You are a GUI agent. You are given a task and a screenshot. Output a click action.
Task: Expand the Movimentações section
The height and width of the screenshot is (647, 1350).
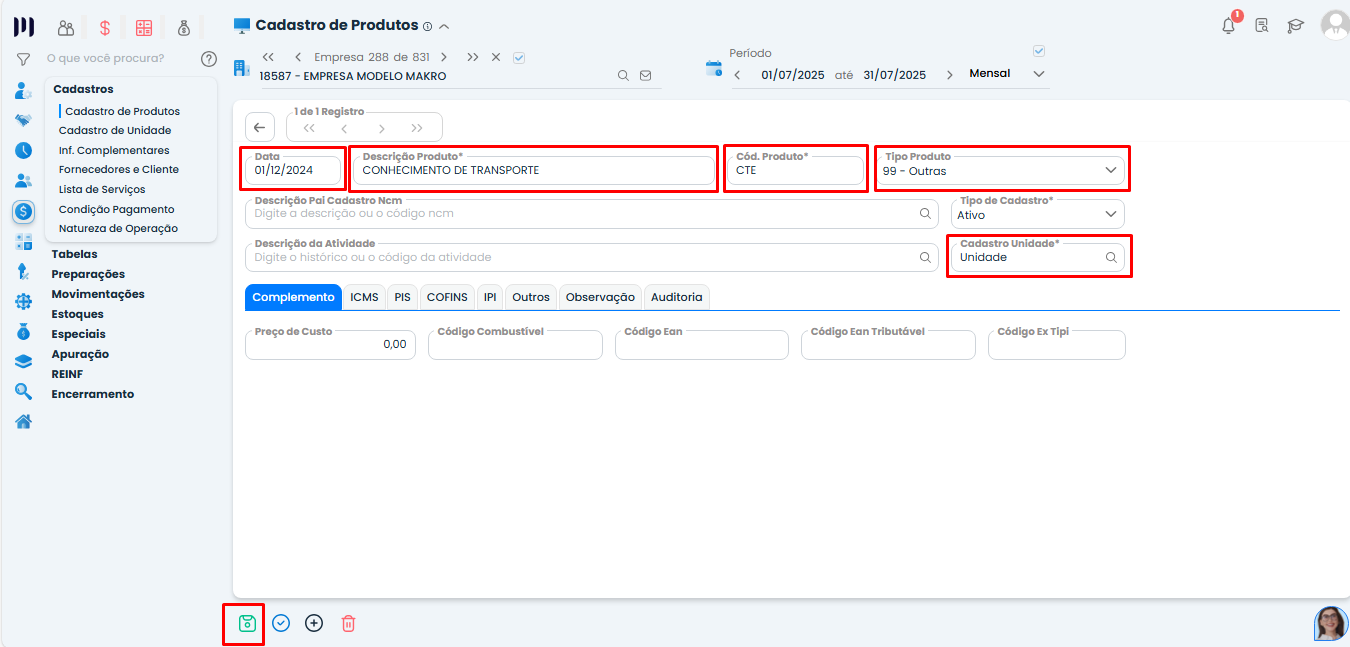tap(98, 294)
